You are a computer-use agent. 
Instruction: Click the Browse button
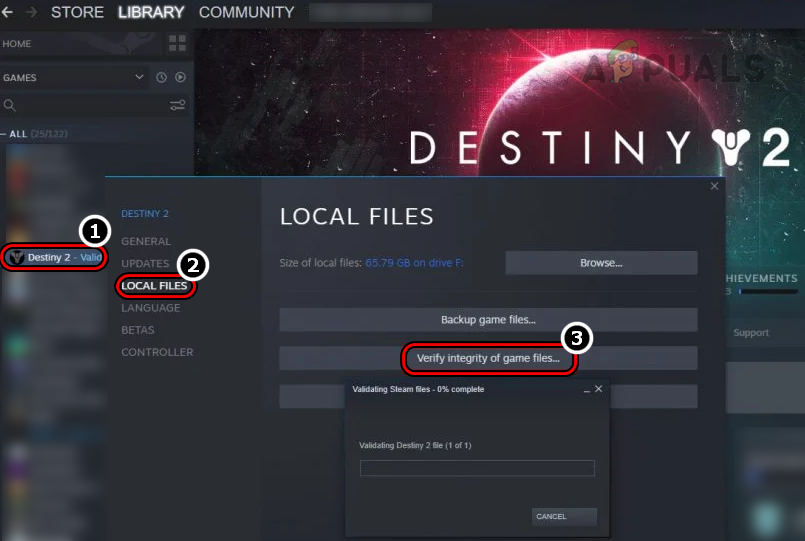601,263
